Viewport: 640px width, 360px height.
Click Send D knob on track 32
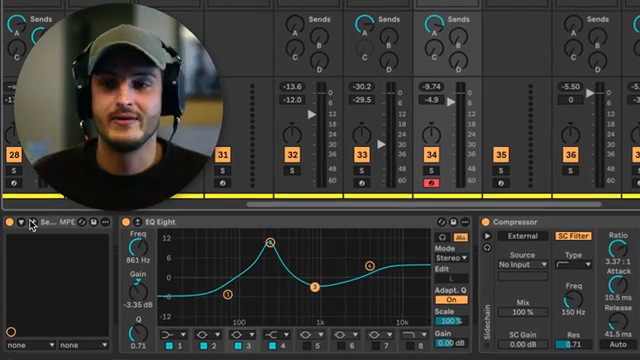pyautogui.click(x=319, y=61)
